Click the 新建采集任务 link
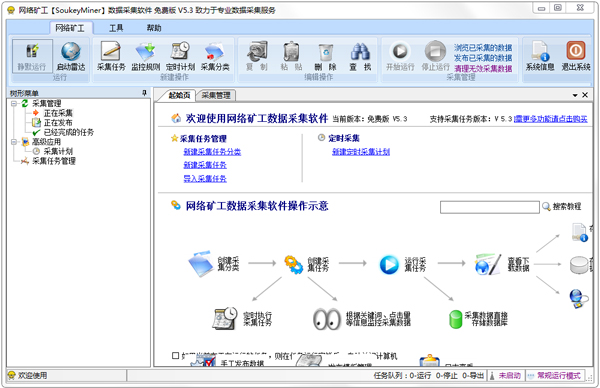The height and width of the screenshot is (388, 600). tap(205, 165)
